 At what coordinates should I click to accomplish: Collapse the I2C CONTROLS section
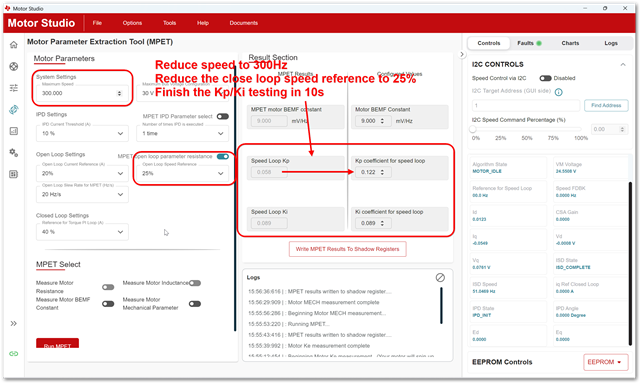623,65
